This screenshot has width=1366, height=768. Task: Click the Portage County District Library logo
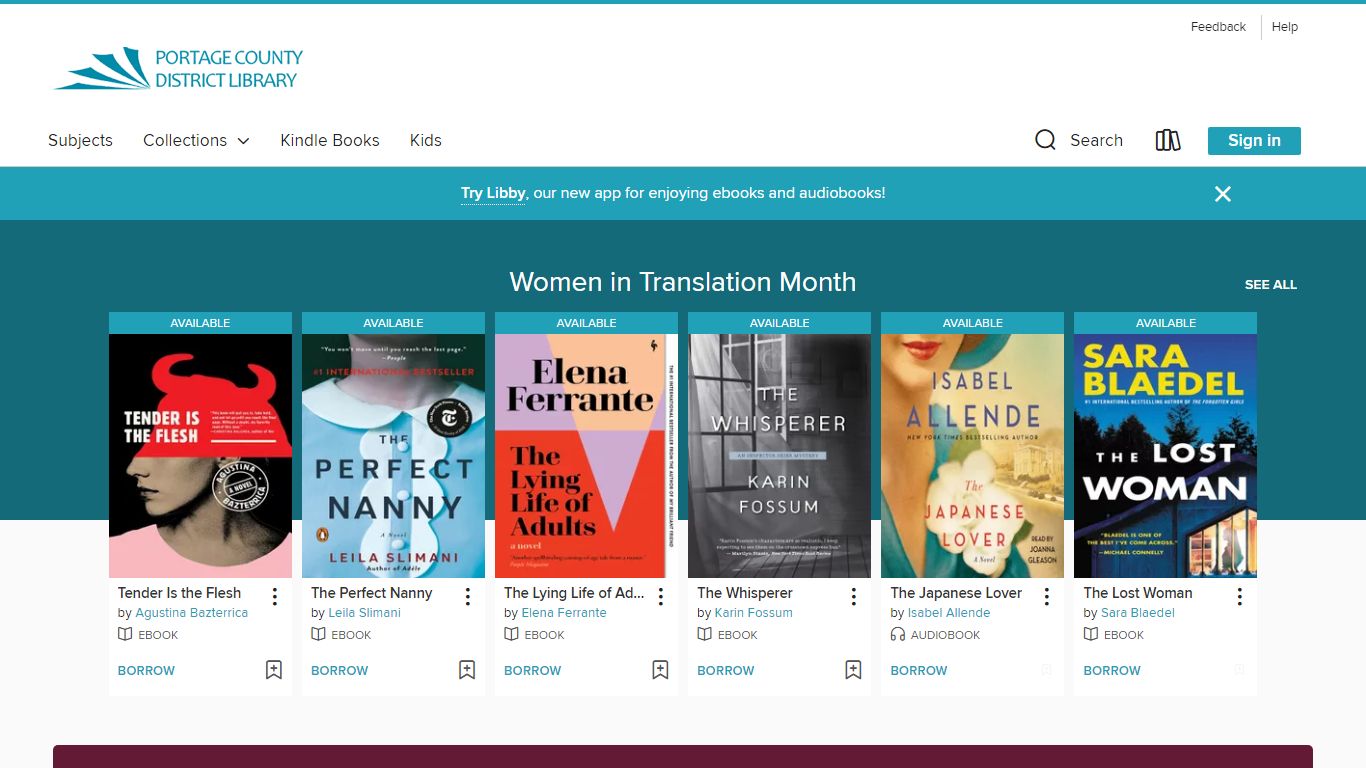178,68
